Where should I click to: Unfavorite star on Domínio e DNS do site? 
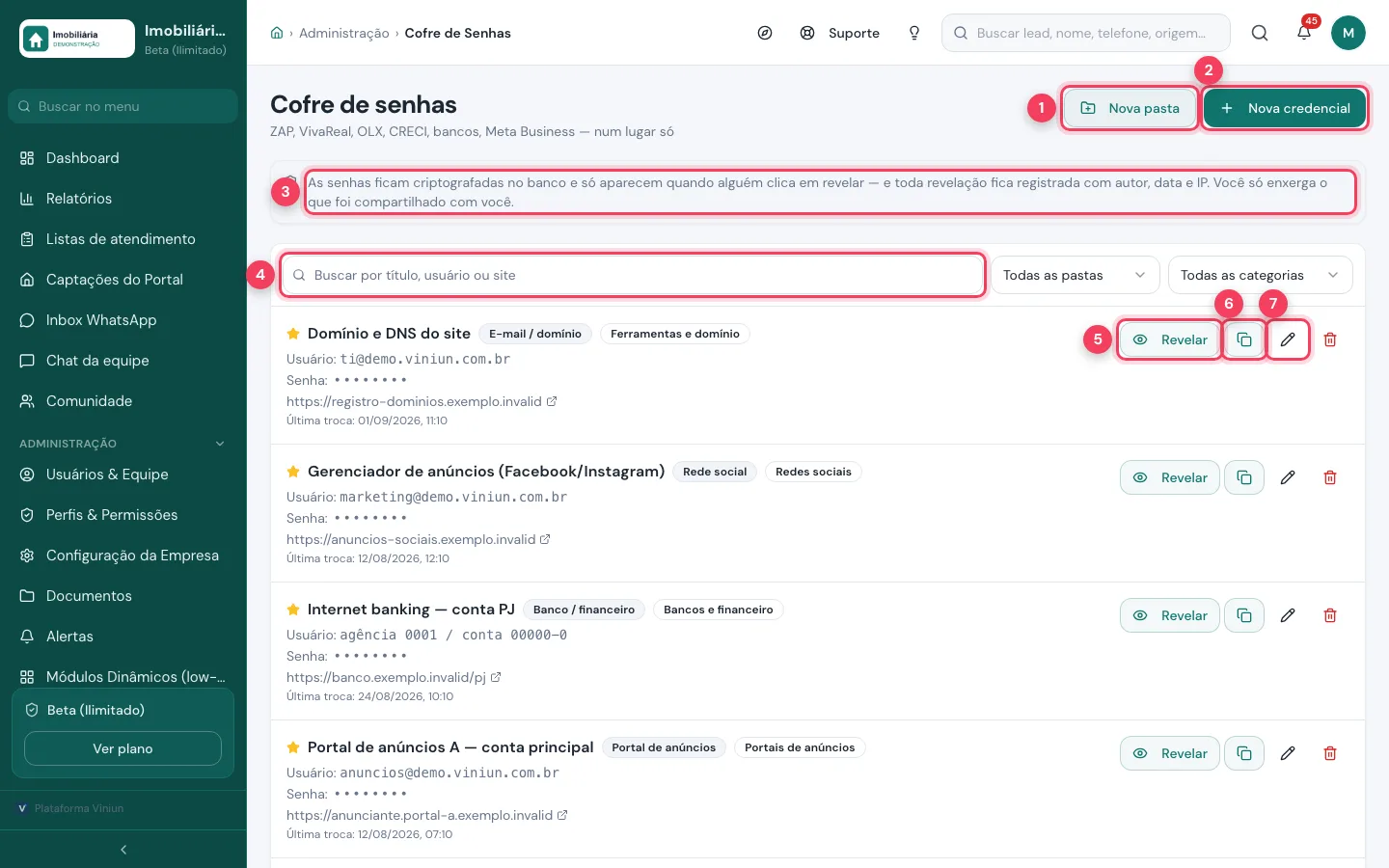click(293, 334)
